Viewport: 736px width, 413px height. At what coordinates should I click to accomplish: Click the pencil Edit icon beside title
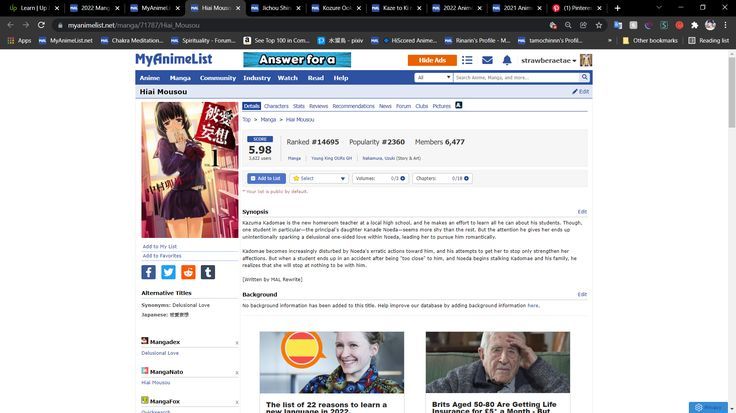(580, 92)
